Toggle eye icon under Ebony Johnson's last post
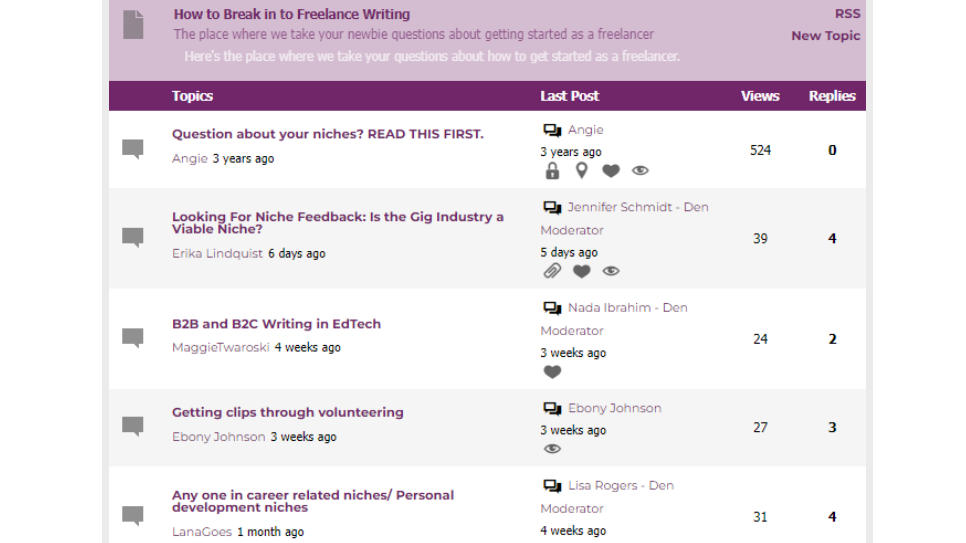 tap(552, 449)
